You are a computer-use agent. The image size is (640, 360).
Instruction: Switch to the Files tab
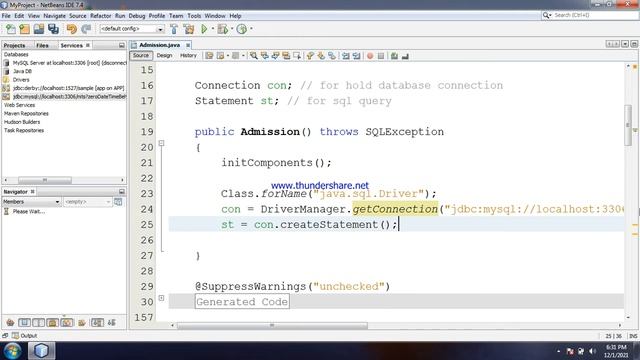pyautogui.click(x=42, y=45)
